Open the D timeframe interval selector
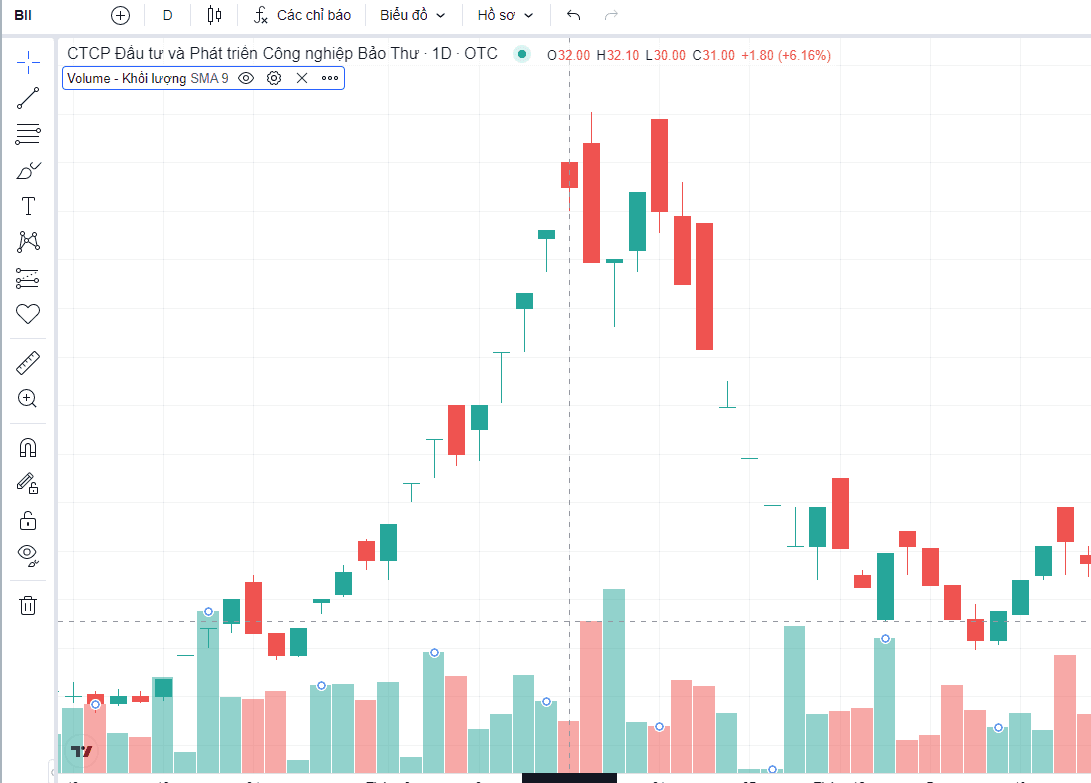 click(168, 15)
